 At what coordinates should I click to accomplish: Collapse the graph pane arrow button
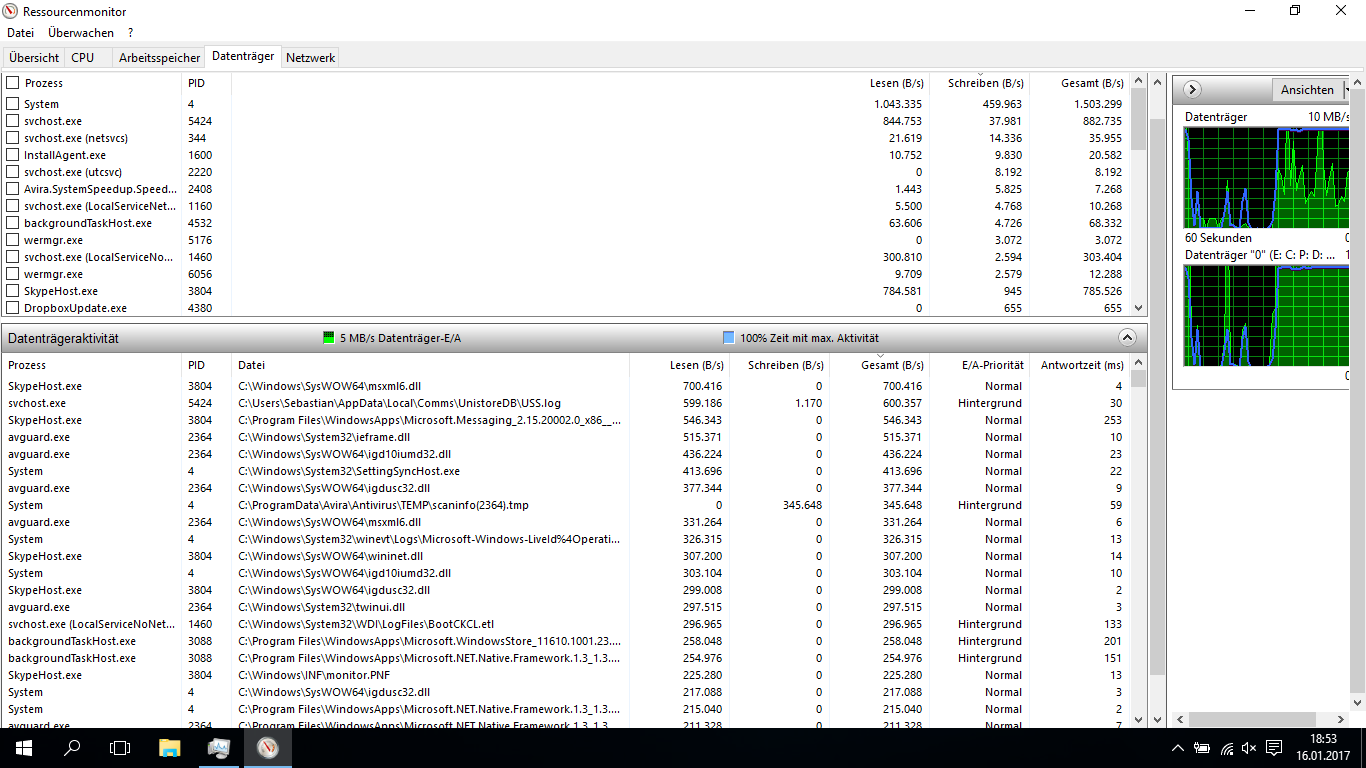[1192, 90]
